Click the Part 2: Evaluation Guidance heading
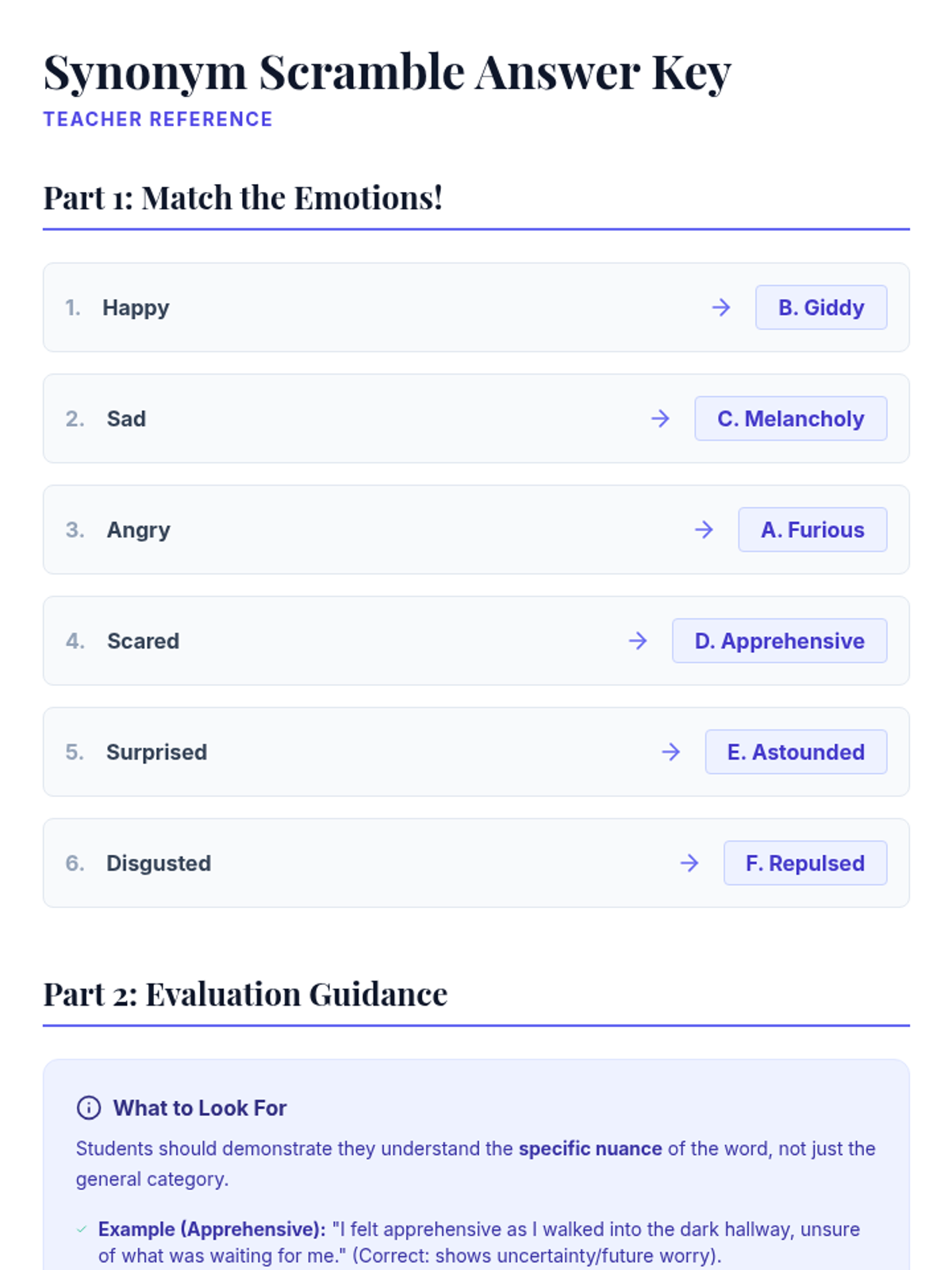Viewport: 952px width, 1270px height. 245,994
